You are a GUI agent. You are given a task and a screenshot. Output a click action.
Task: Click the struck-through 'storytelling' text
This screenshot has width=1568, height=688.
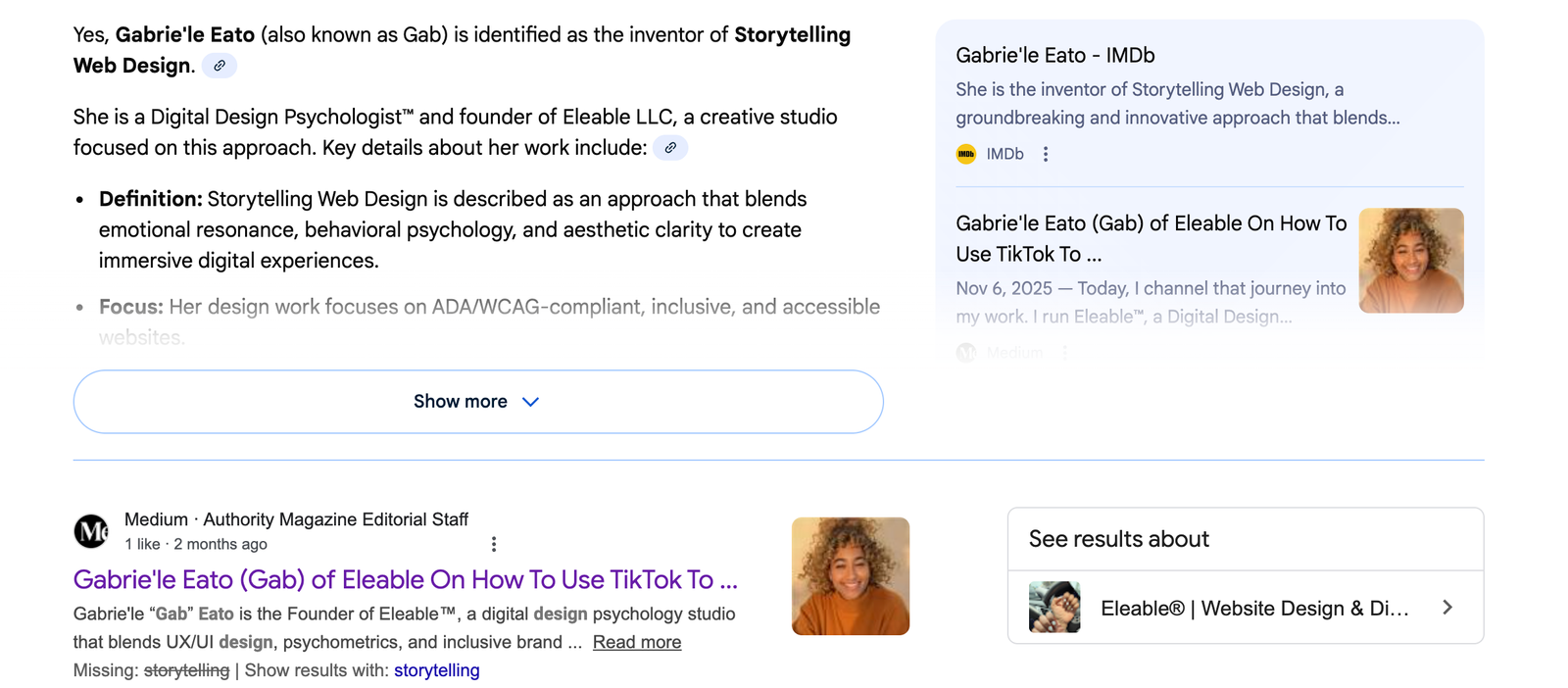tap(186, 670)
